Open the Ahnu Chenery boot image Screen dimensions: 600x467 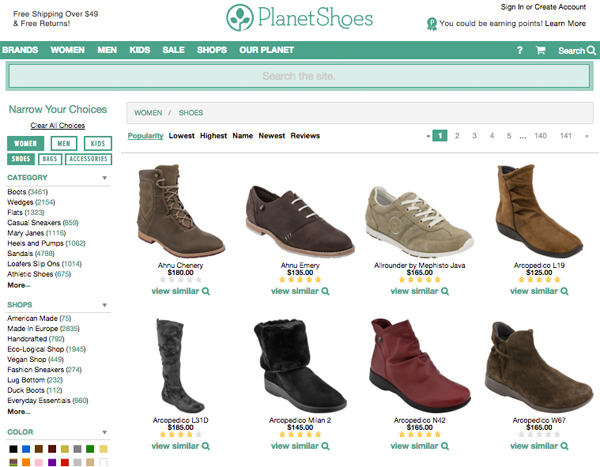coord(181,211)
